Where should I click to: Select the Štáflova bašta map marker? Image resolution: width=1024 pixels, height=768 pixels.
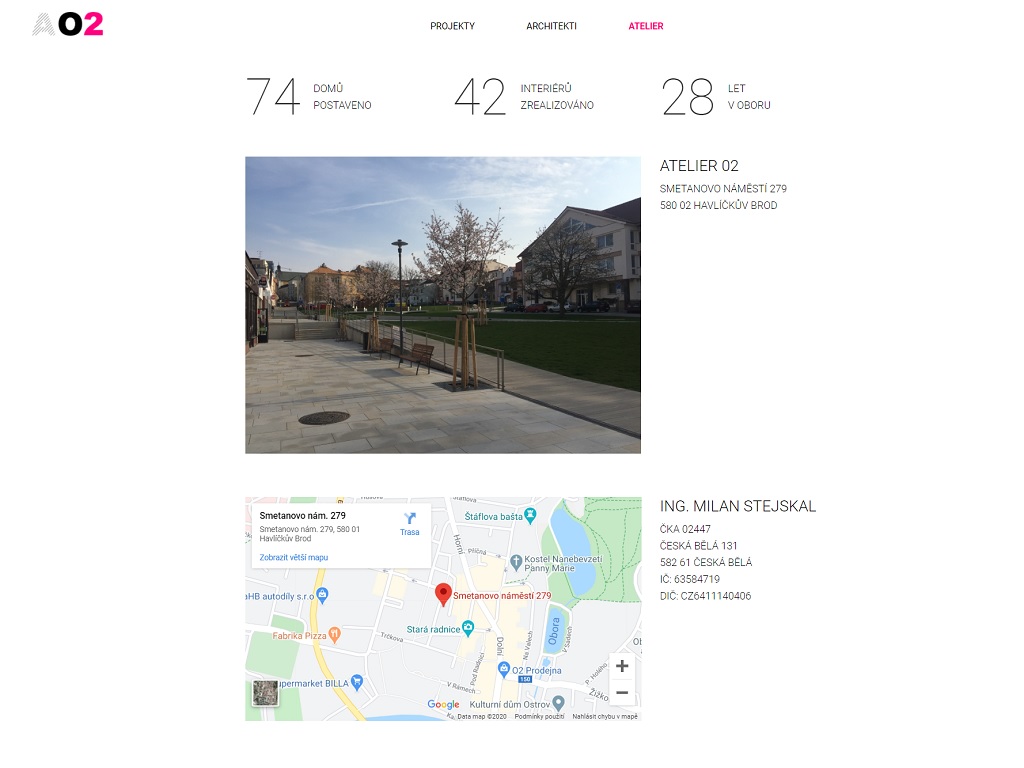(x=530, y=515)
